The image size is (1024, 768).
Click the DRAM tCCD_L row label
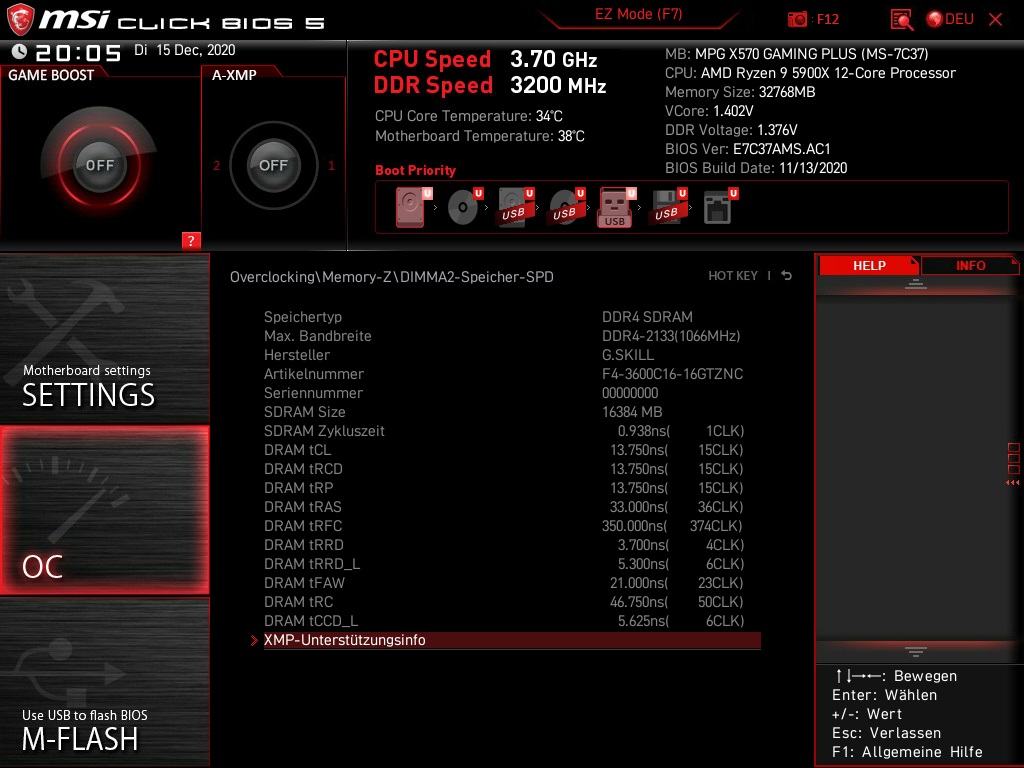311,621
